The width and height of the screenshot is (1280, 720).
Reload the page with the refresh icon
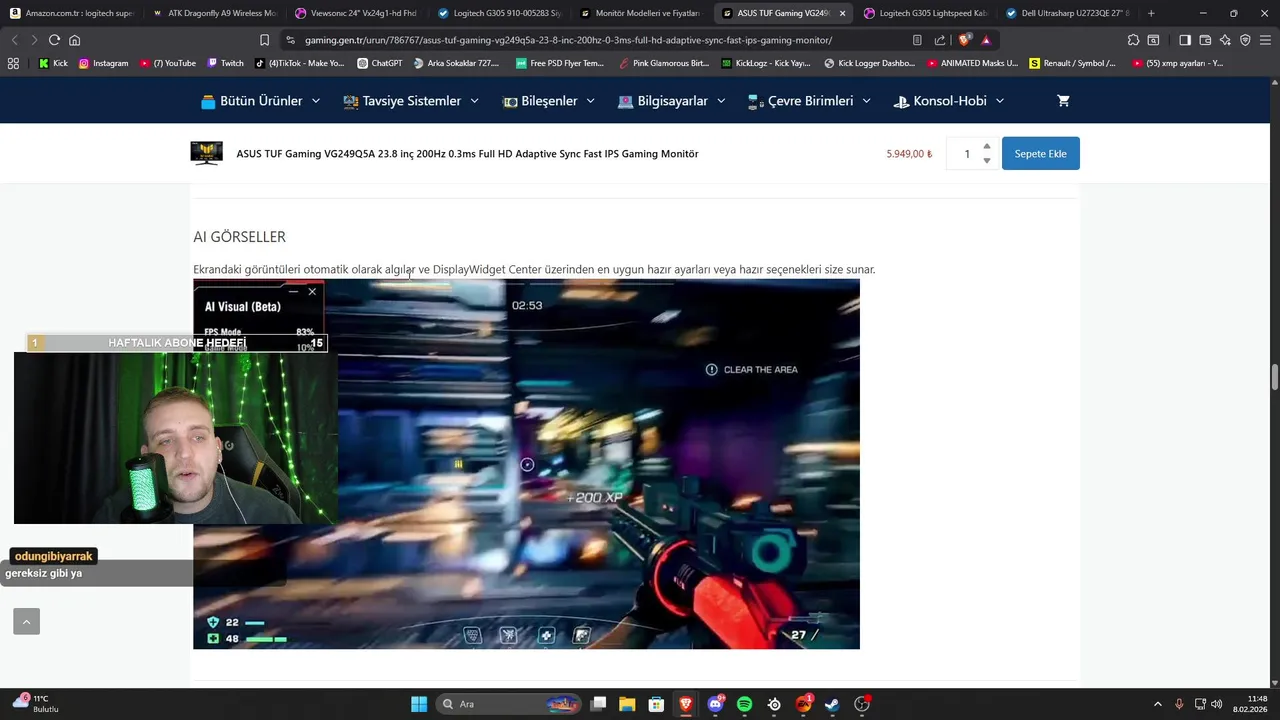pyautogui.click(x=54, y=40)
